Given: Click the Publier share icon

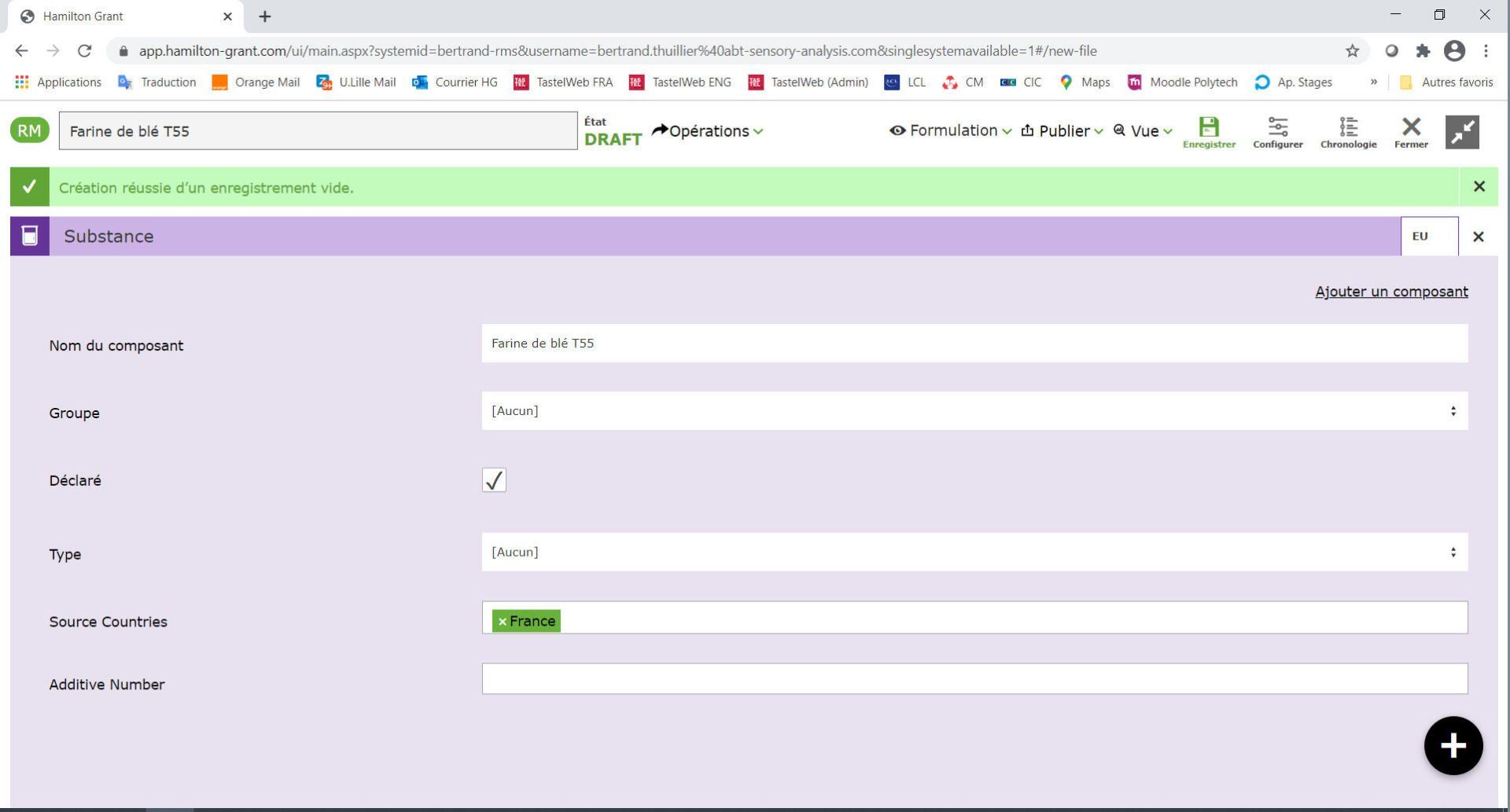Looking at the screenshot, I should click(x=1027, y=130).
